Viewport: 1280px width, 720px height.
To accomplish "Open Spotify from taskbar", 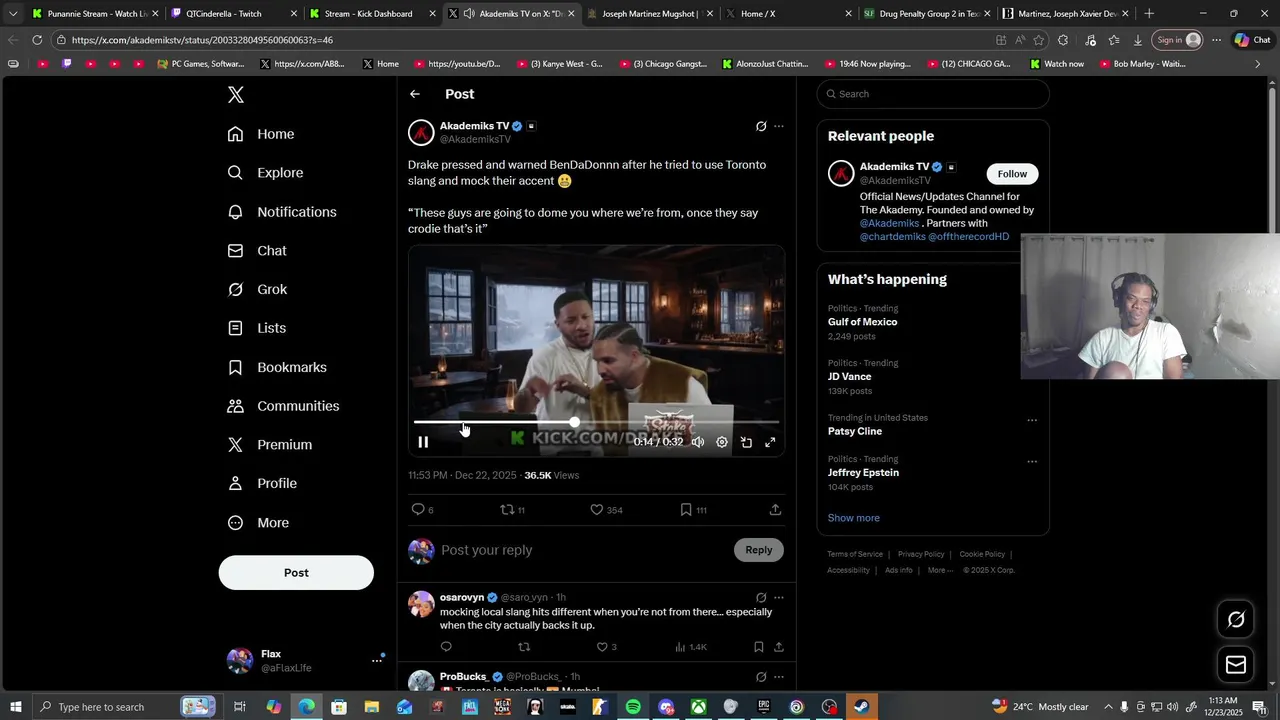I will [x=633, y=707].
